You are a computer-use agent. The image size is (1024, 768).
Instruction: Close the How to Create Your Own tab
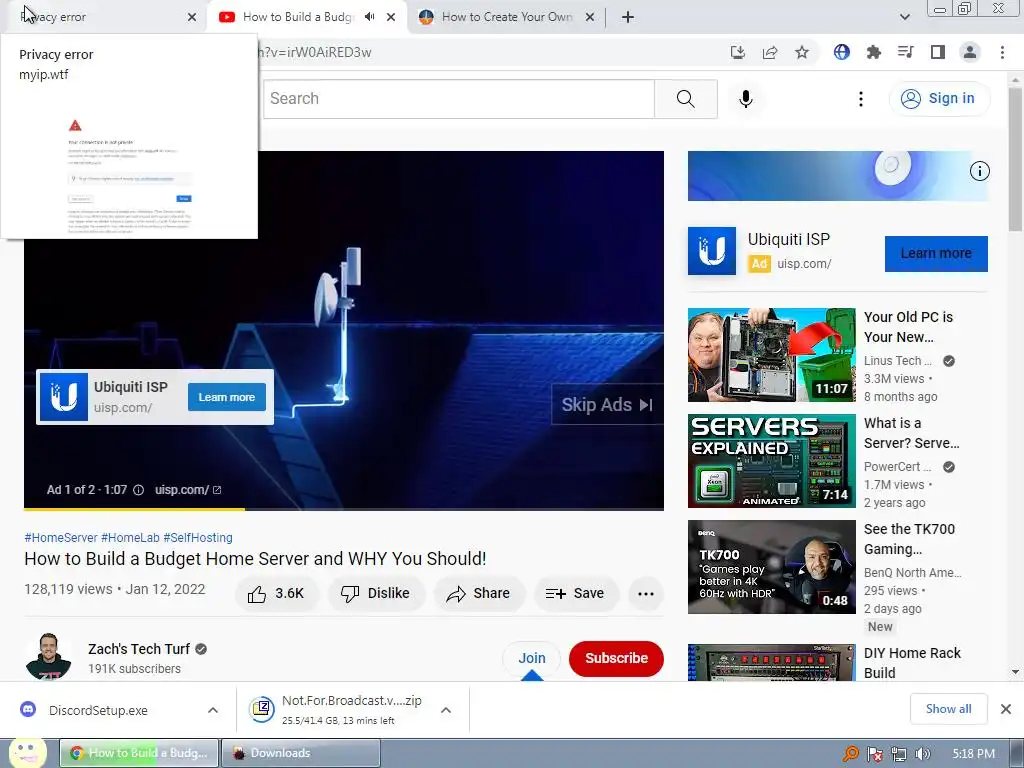pyautogui.click(x=590, y=17)
